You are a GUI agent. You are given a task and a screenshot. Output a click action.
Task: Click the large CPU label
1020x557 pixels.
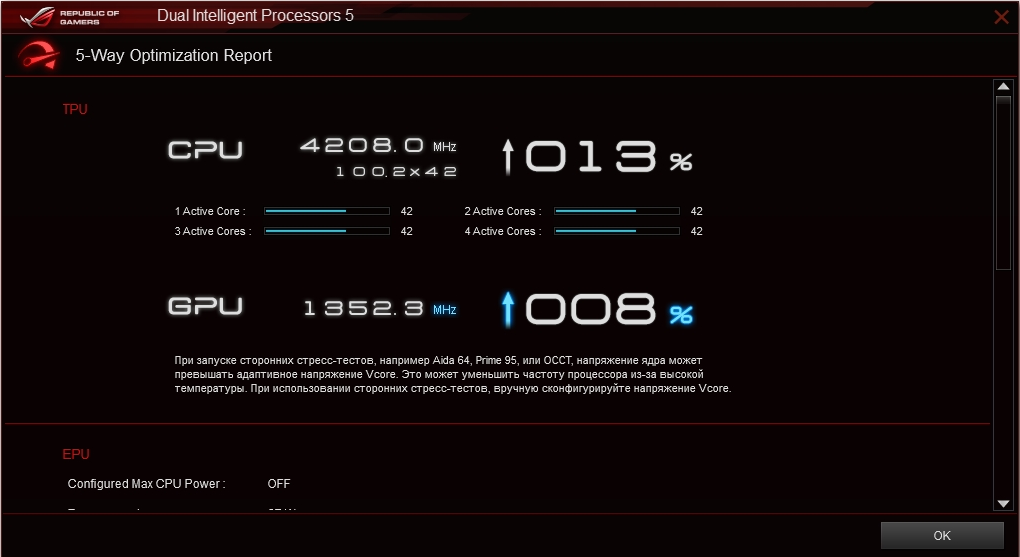pyautogui.click(x=205, y=150)
